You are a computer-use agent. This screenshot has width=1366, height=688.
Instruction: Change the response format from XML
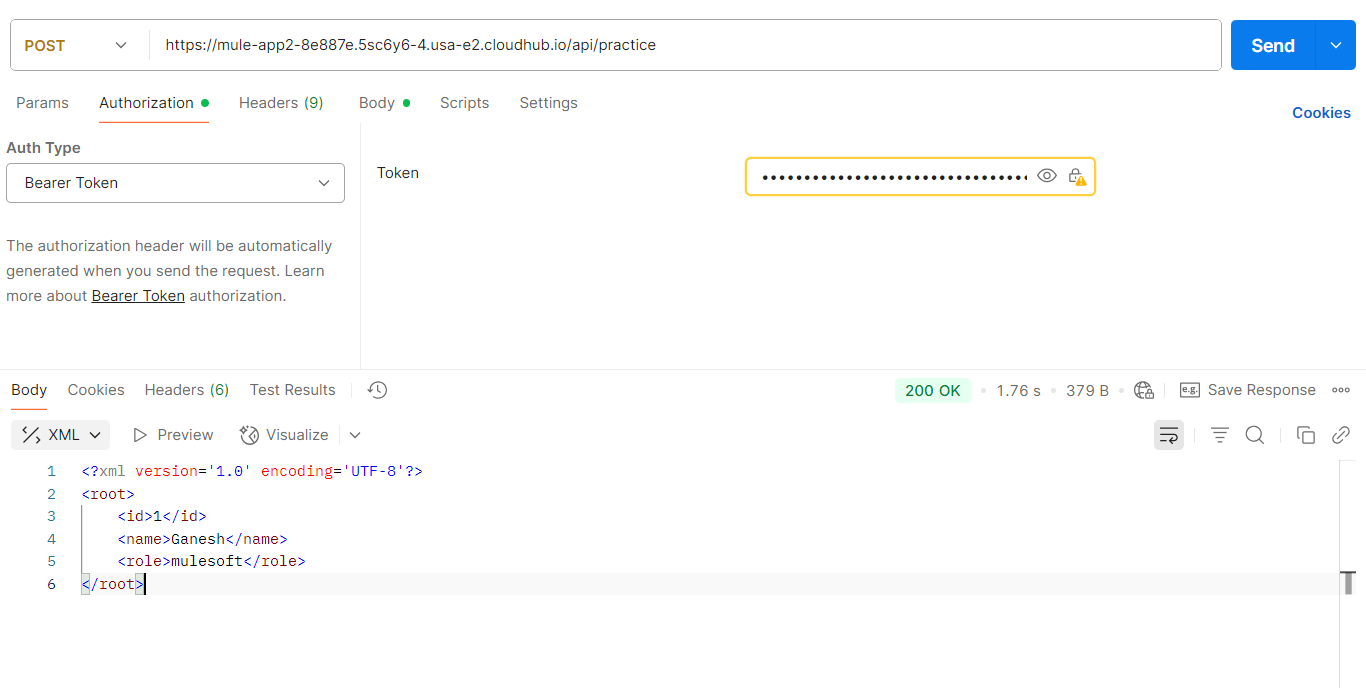(60, 434)
